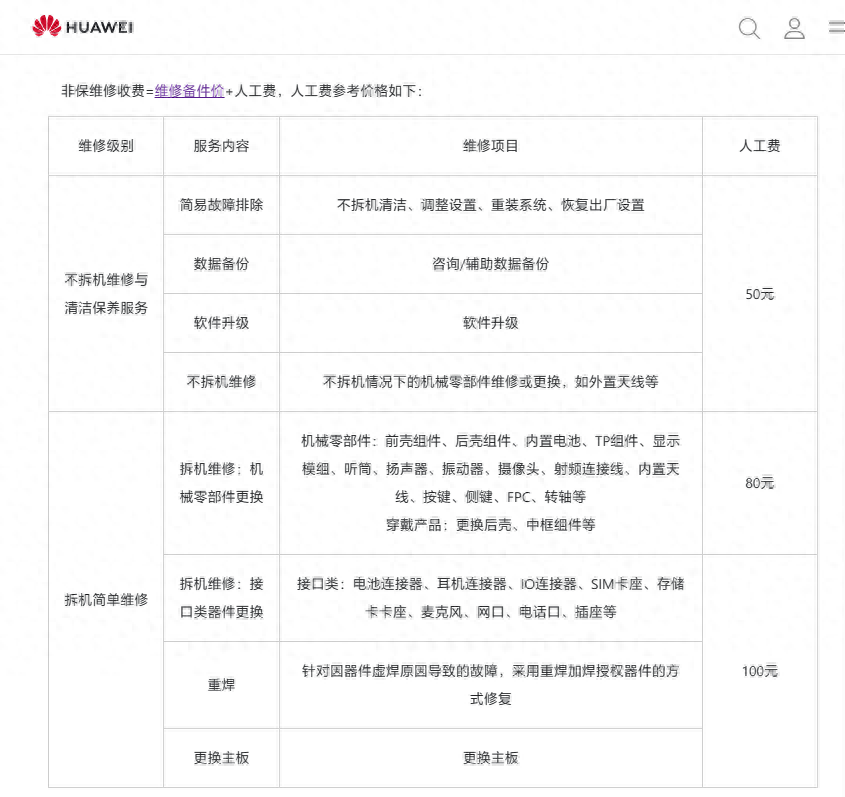This screenshot has width=845, height=797.
Task: Click the 不拆机维修 service cell
Action: tap(220, 382)
